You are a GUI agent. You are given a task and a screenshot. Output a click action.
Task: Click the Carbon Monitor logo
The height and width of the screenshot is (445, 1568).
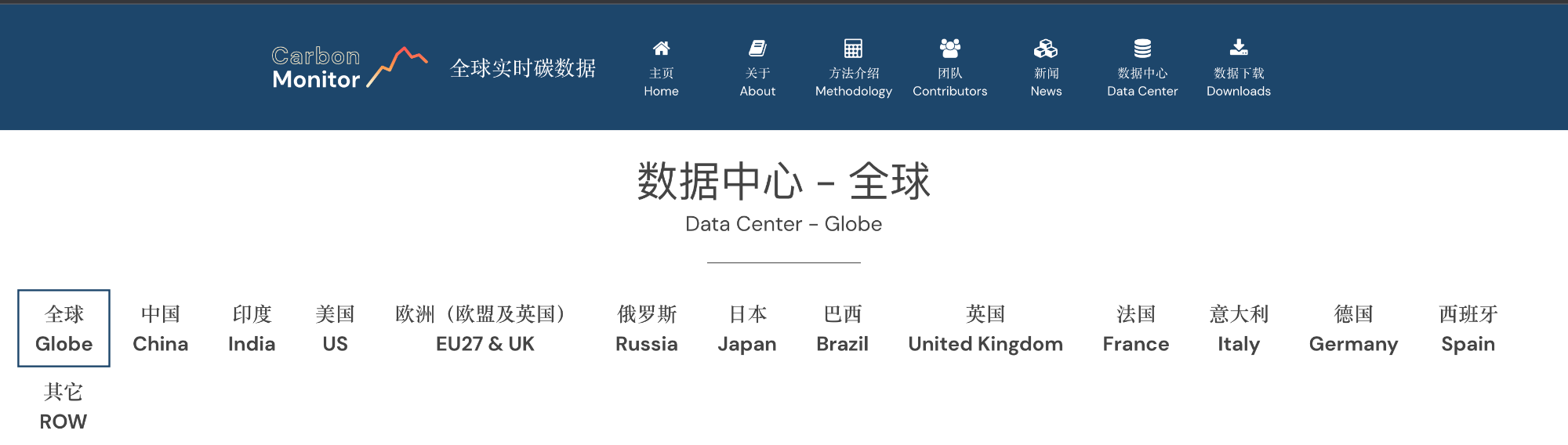click(350, 67)
